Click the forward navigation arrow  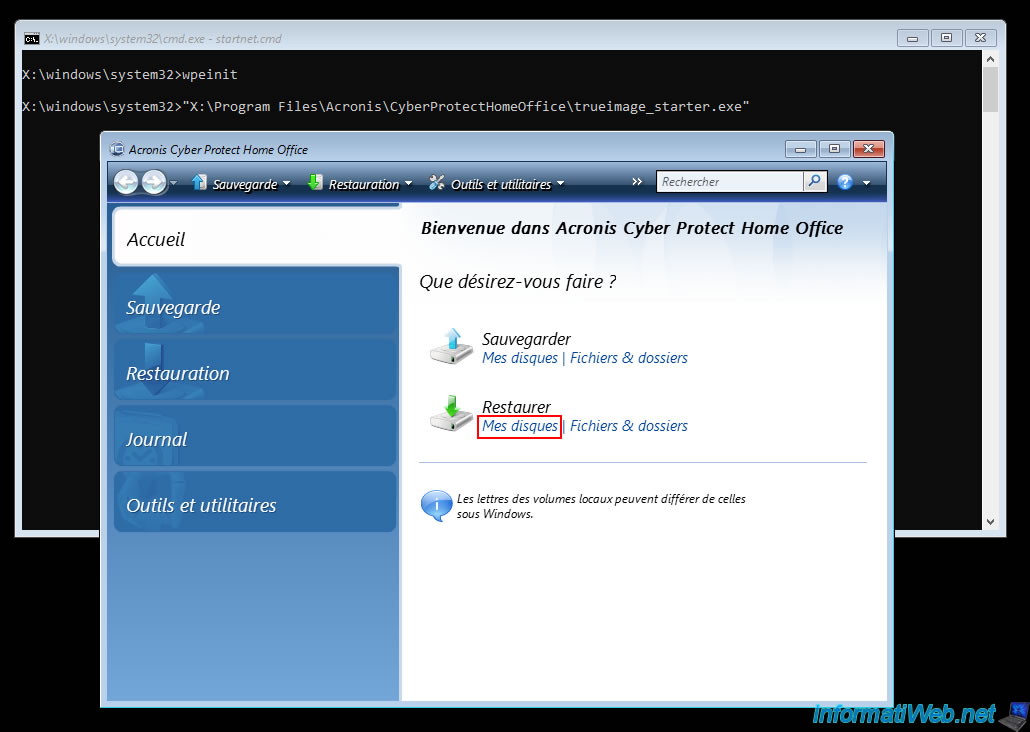(x=153, y=182)
